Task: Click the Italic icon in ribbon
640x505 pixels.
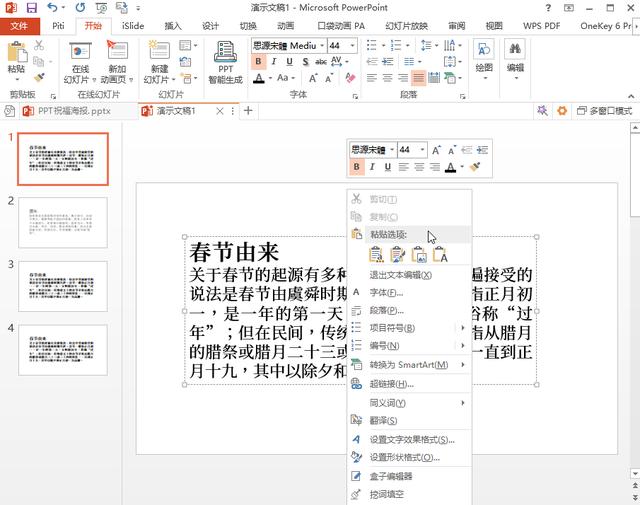Action: coord(274,62)
